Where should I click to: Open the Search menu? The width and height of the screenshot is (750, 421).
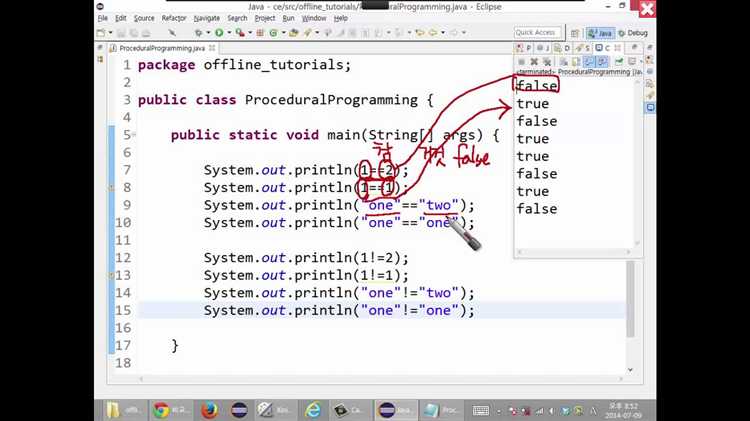pyautogui.click(x=237, y=18)
